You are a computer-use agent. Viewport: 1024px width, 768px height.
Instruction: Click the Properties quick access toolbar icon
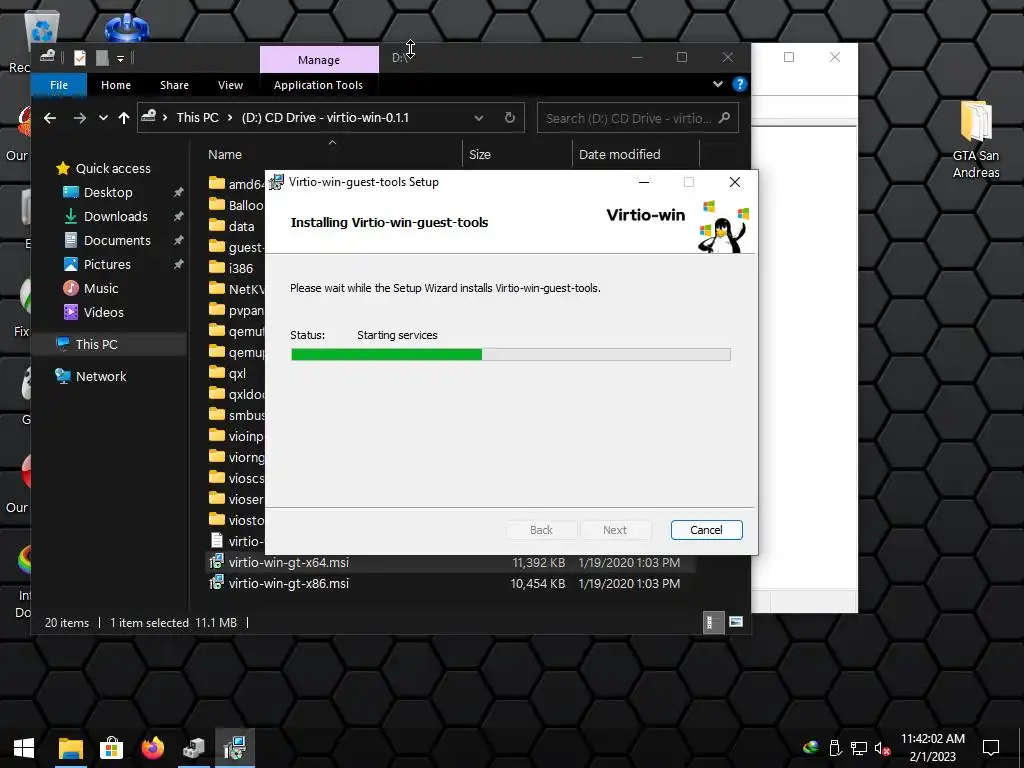(x=80, y=58)
